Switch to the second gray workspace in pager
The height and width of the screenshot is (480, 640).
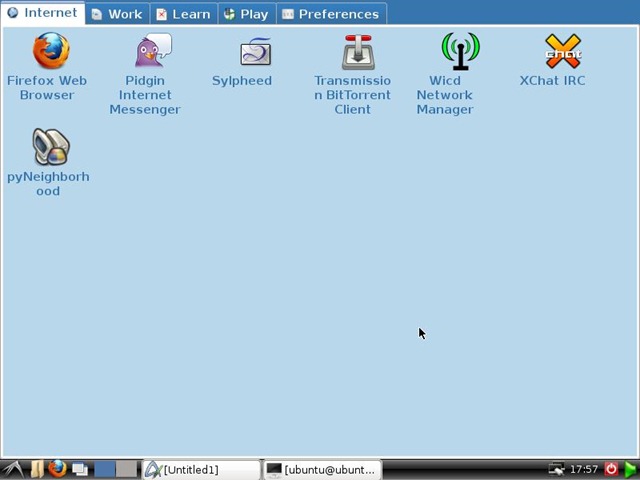tap(127, 469)
